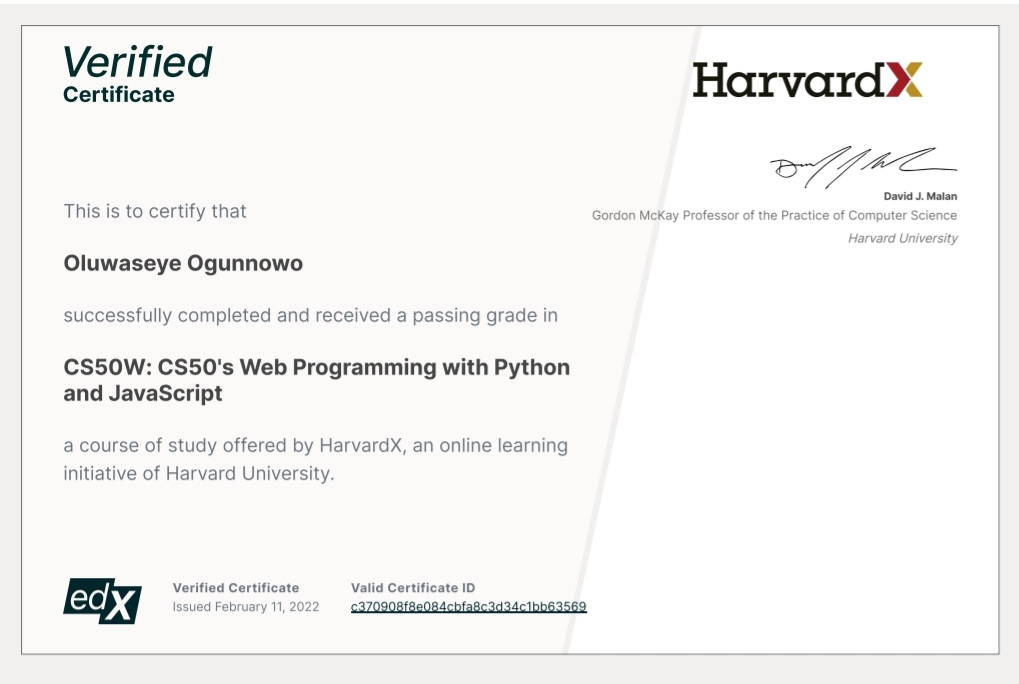Click the 'a course of study offered' paragraph
1019x684 pixels.
315,459
